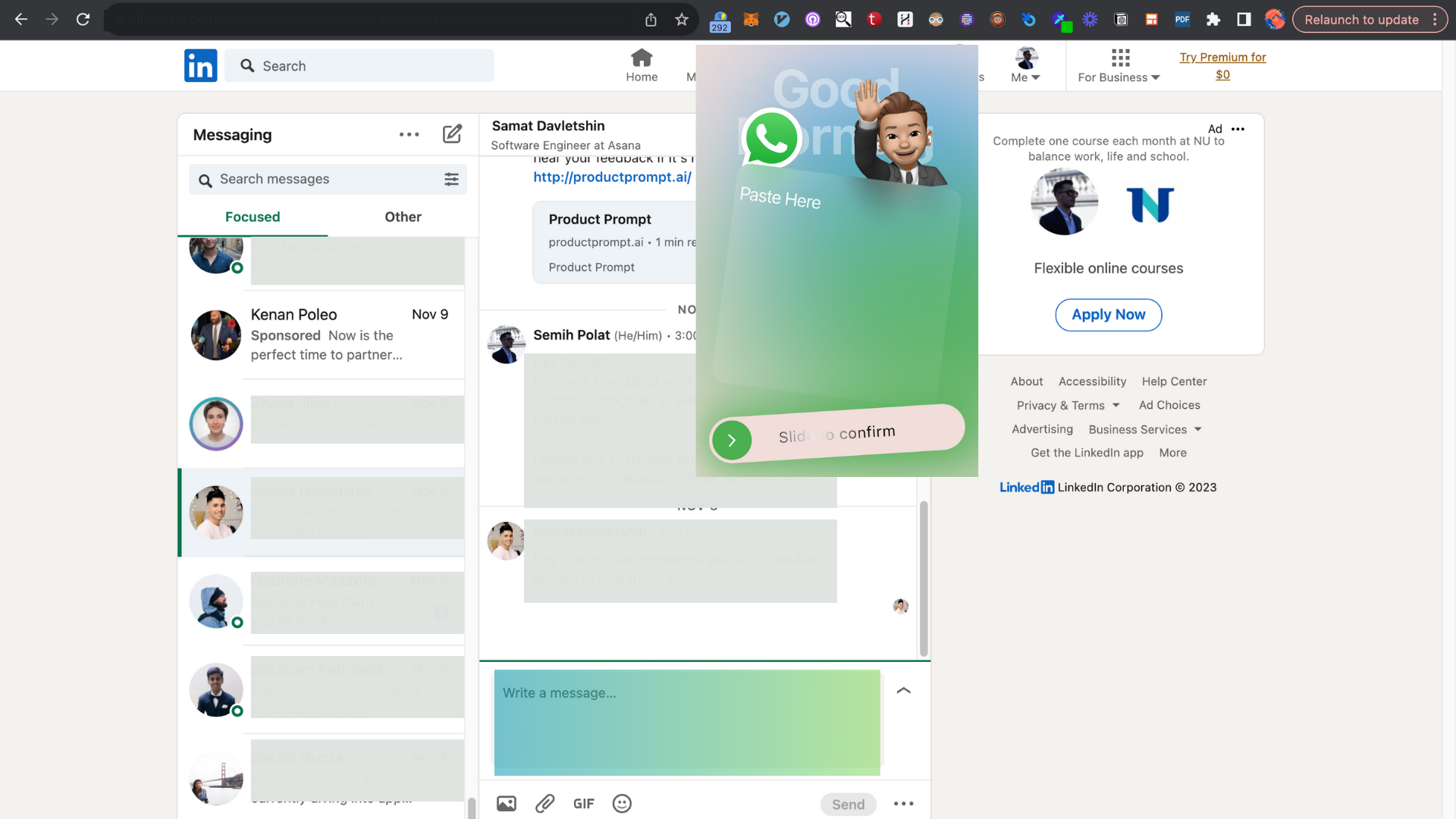Image resolution: width=1456 pixels, height=819 pixels.
Task: Click the paperclip attach file icon
Action: coord(544,804)
